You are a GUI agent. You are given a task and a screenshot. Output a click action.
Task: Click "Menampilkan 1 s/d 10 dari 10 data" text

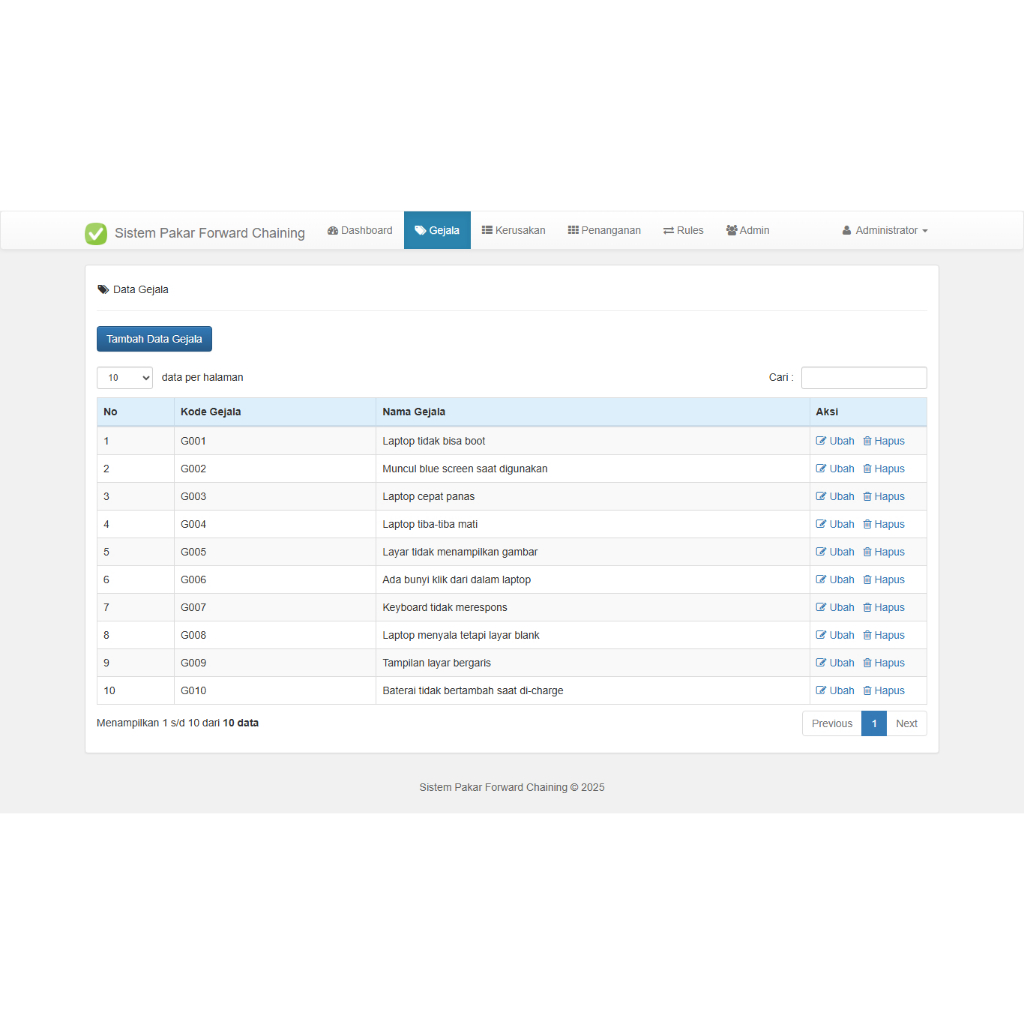pyautogui.click(x=178, y=723)
